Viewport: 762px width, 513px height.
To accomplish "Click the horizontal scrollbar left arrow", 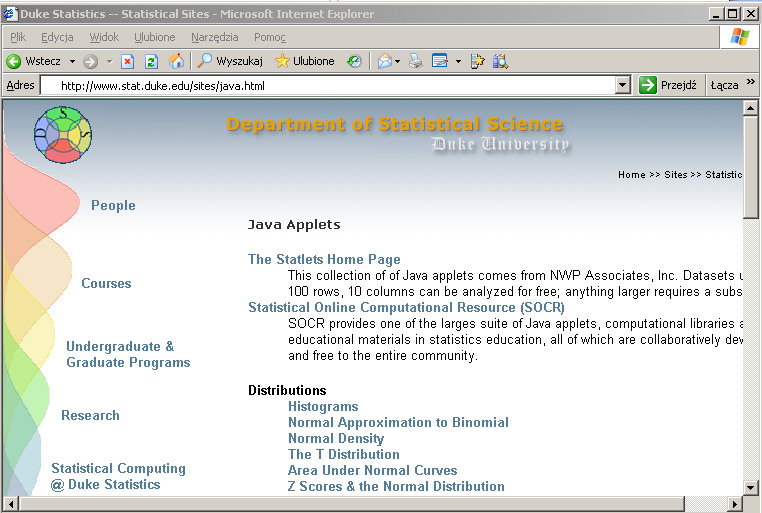I will point(11,504).
